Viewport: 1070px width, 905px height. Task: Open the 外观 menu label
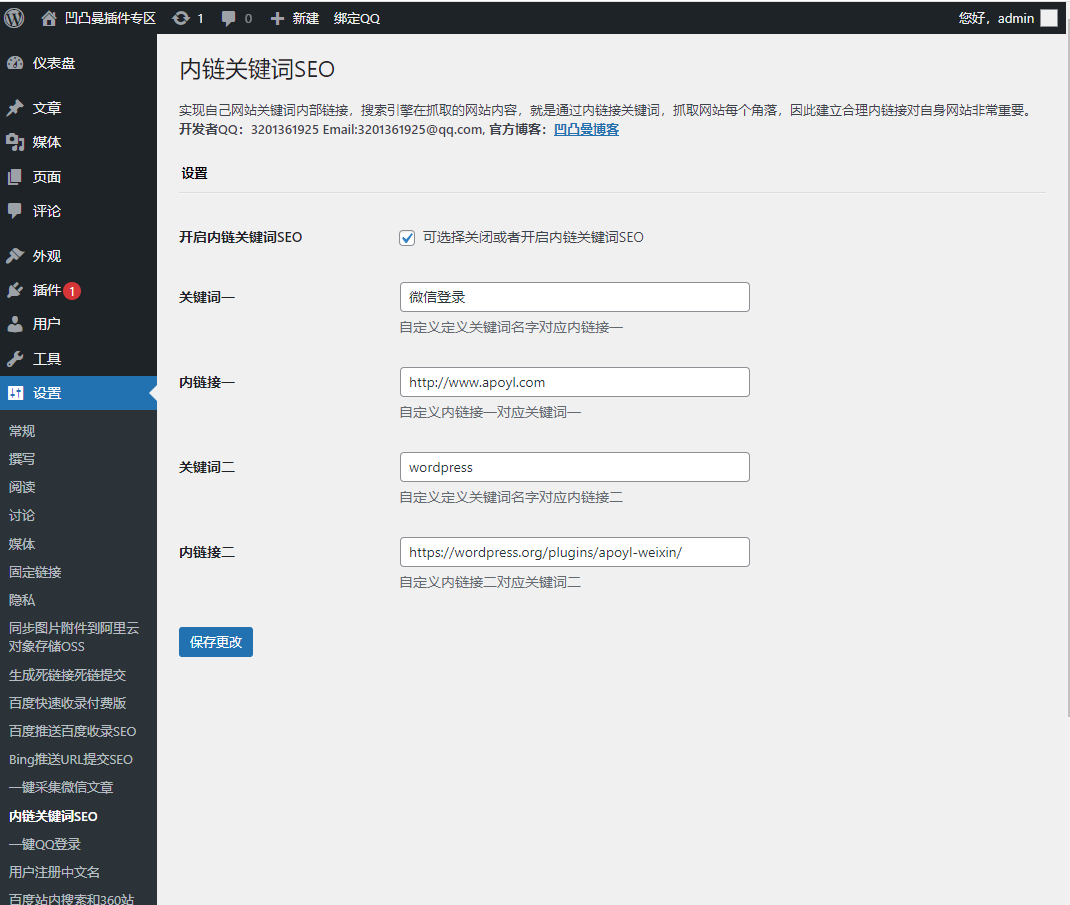coord(47,256)
